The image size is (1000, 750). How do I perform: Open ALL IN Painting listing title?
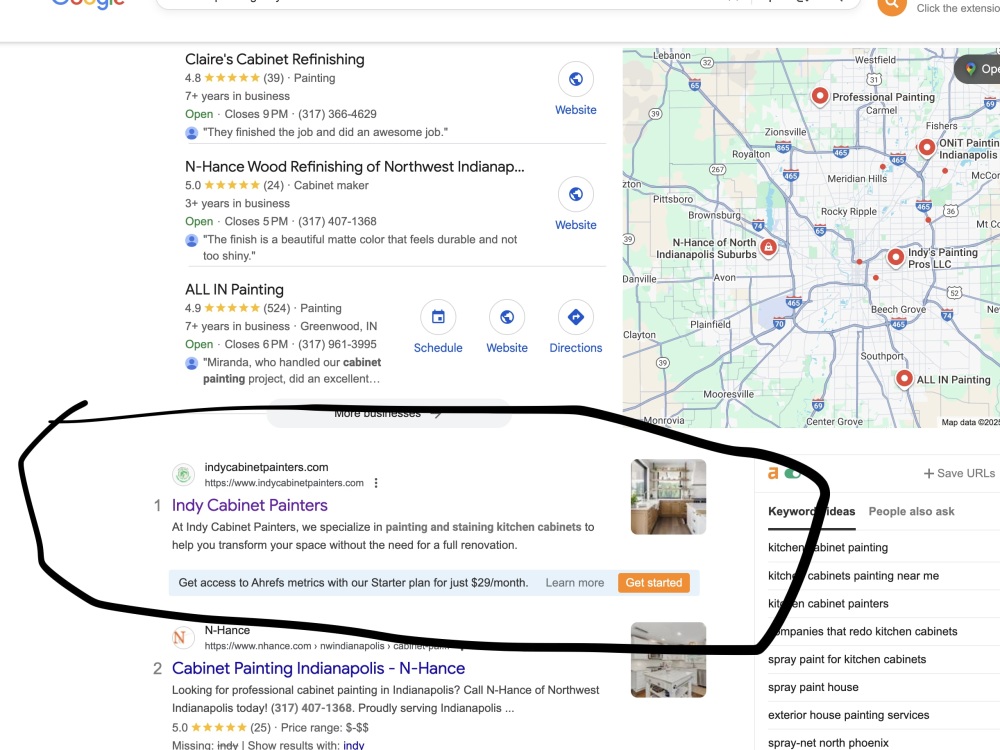pyautogui.click(x=234, y=290)
